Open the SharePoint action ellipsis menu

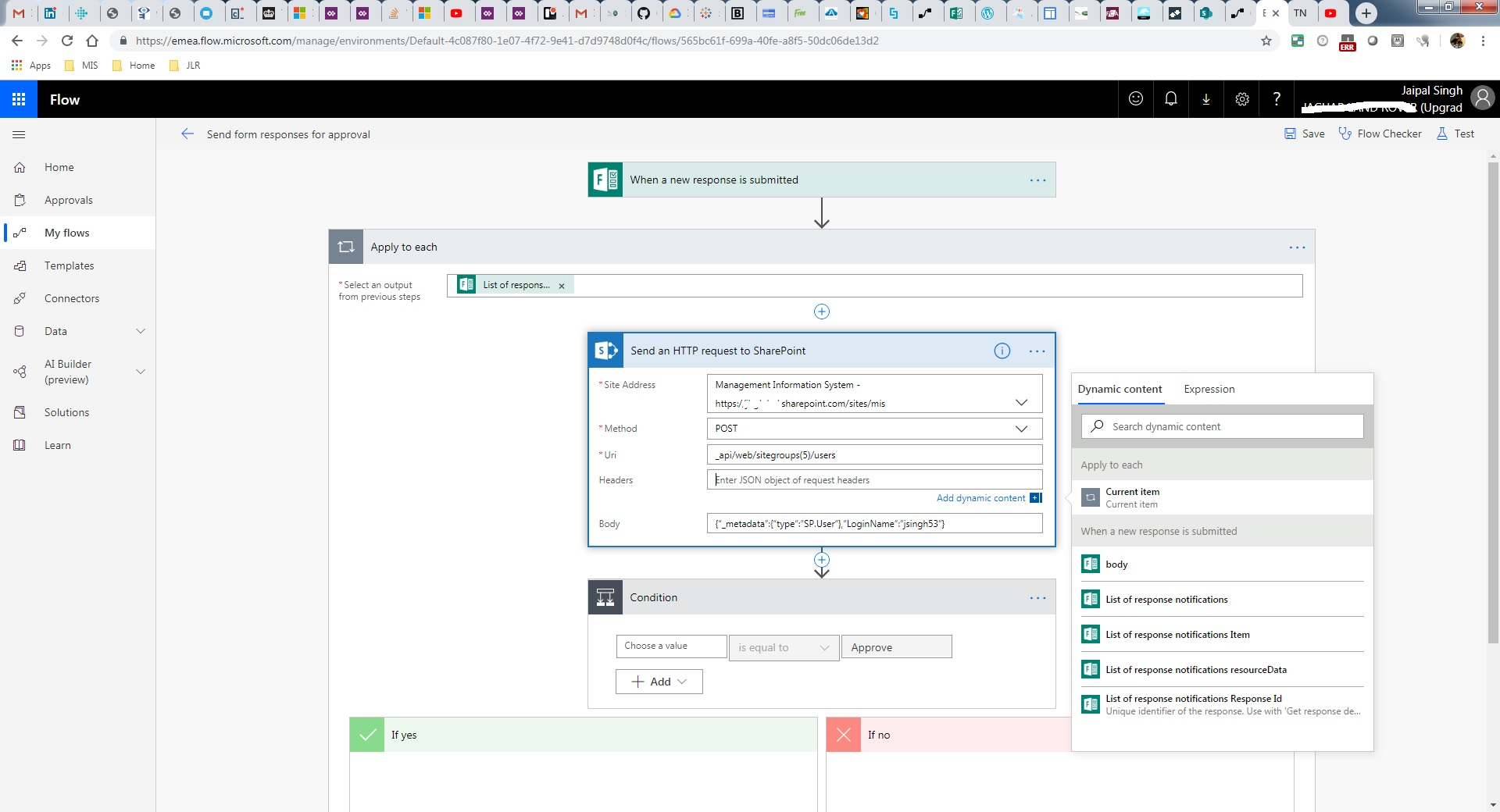1037,351
